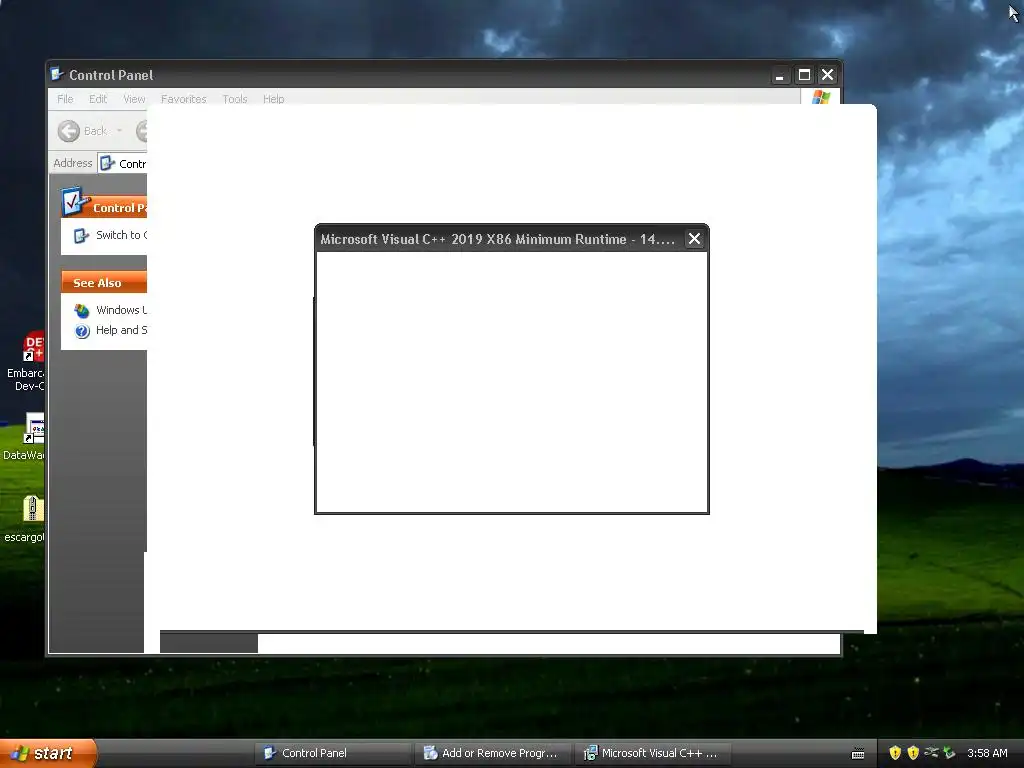Open the Windows Update link under See Also
This screenshot has height=768, width=1024.
[x=121, y=310]
